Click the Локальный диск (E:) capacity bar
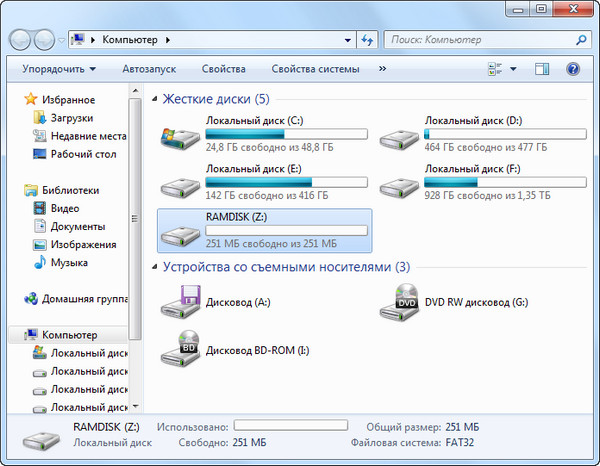The width and height of the screenshot is (600, 466). pyautogui.click(x=286, y=182)
